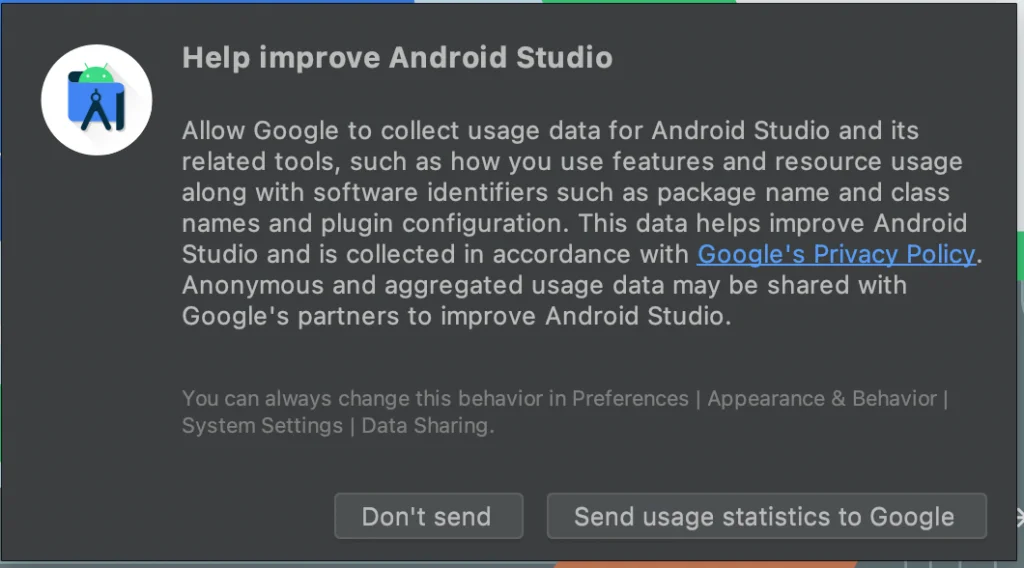Open Google's Privacy Policy link

(x=836, y=254)
